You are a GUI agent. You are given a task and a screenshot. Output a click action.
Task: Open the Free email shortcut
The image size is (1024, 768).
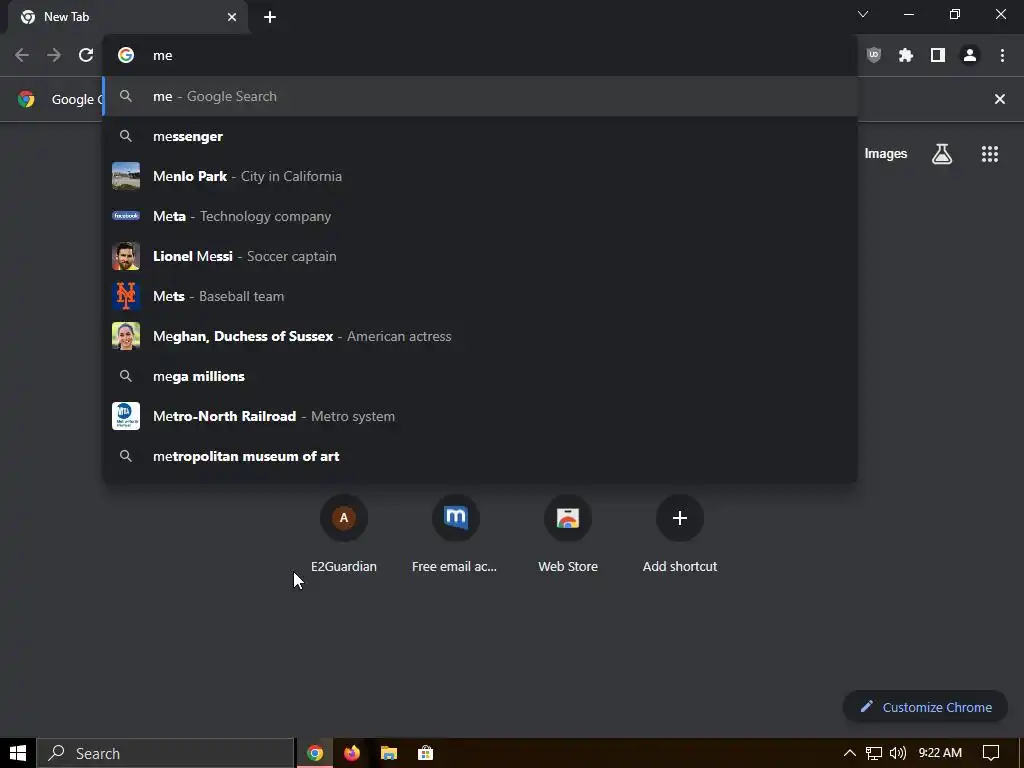tap(455, 534)
